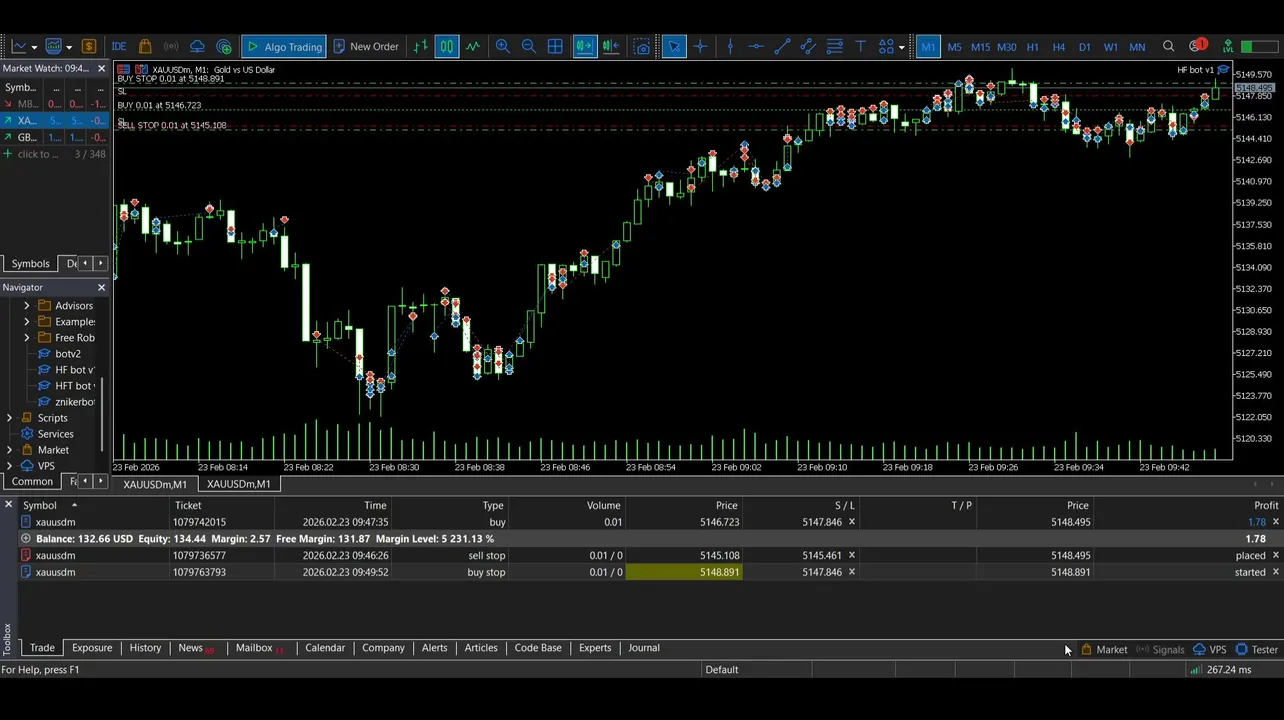Open the shapes objects dropdown arrow
The height and width of the screenshot is (720, 1284).
901,46
